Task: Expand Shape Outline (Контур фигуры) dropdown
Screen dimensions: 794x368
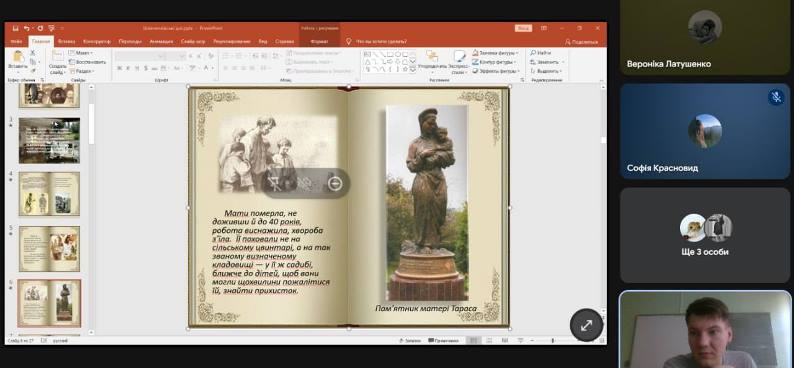Action: (x=495, y=62)
